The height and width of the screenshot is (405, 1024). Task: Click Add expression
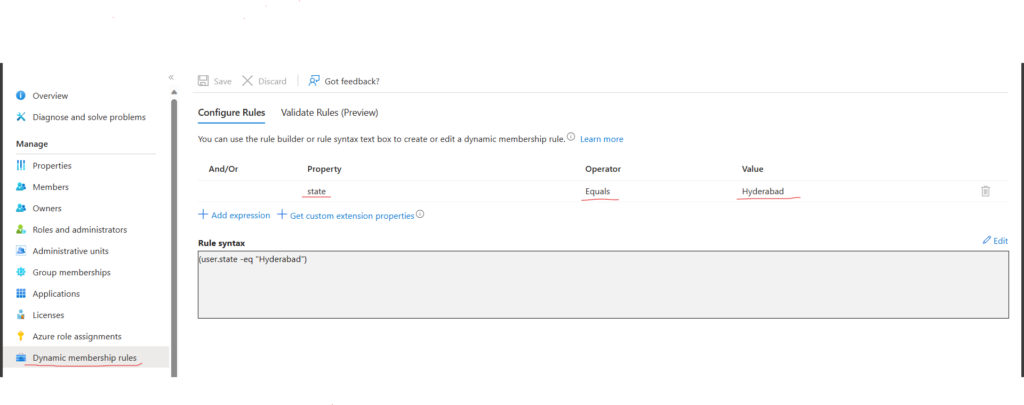234,215
